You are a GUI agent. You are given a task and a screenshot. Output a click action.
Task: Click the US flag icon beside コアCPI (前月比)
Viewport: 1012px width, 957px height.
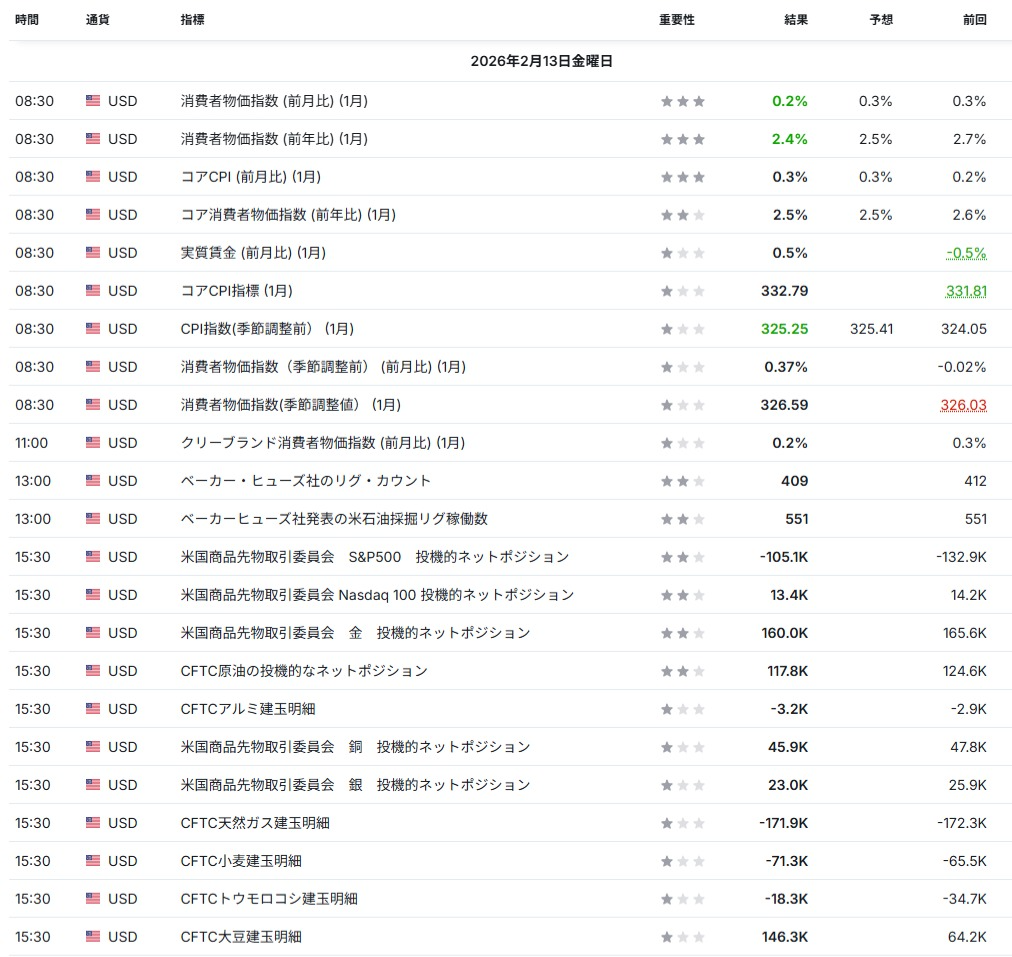click(x=93, y=177)
